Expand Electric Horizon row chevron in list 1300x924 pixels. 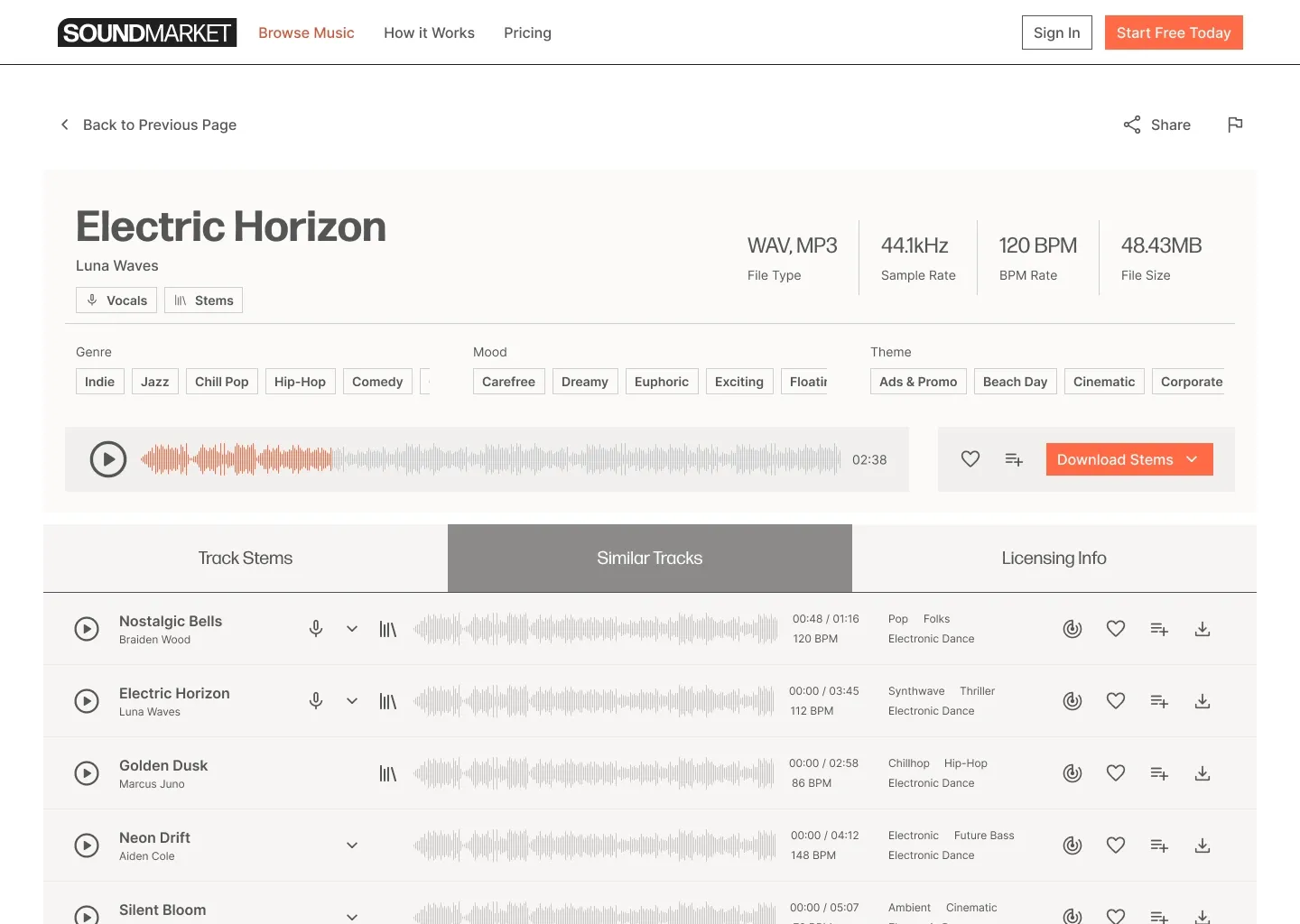352,701
